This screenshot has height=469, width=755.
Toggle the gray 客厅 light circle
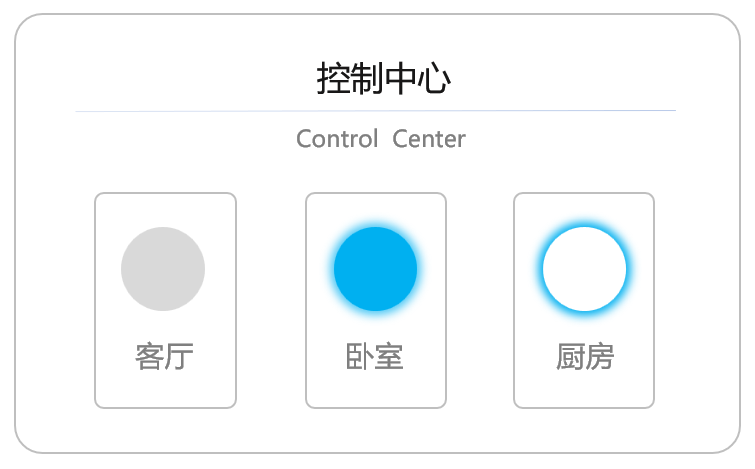click(x=163, y=269)
